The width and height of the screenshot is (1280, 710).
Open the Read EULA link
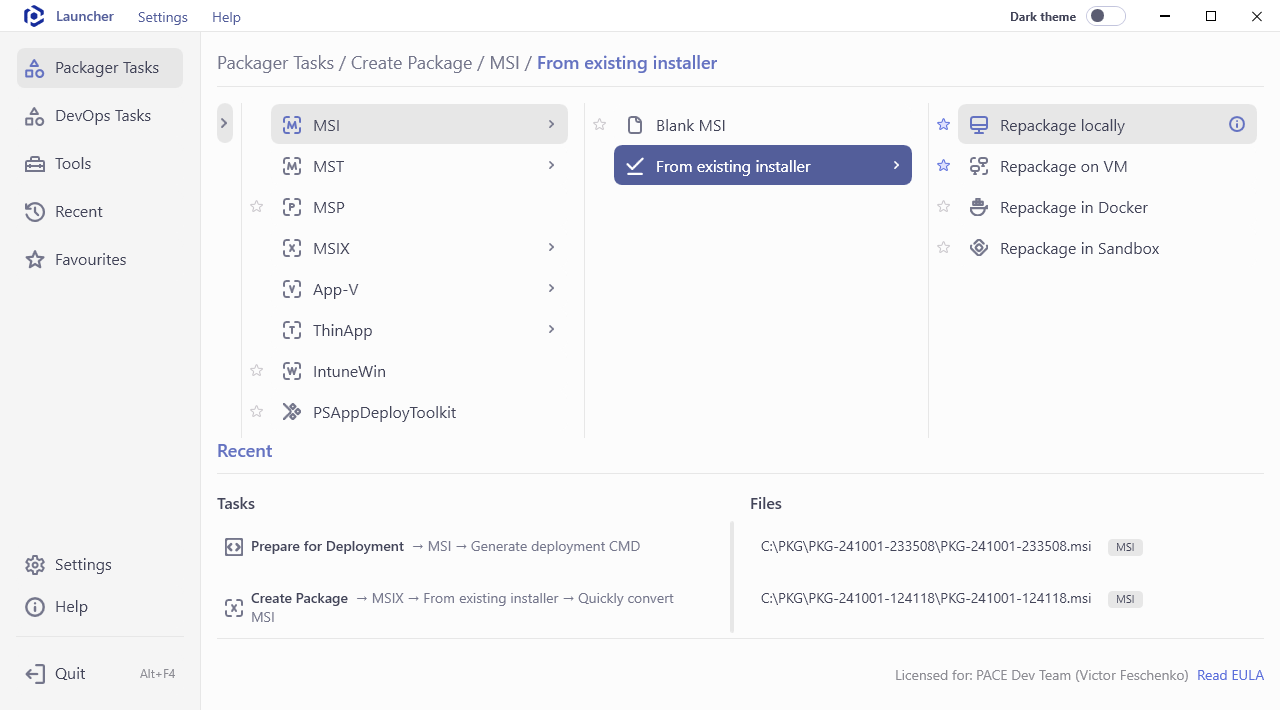(x=1230, y=676)
